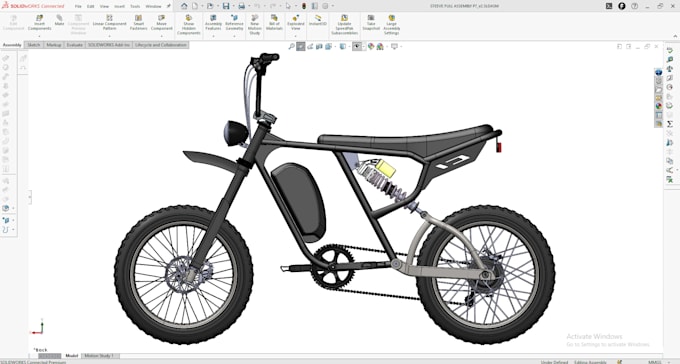Screen dimensions: 680x364
Task: Click the New document icon
Action: pyautogui.click(x=195, y=6)
